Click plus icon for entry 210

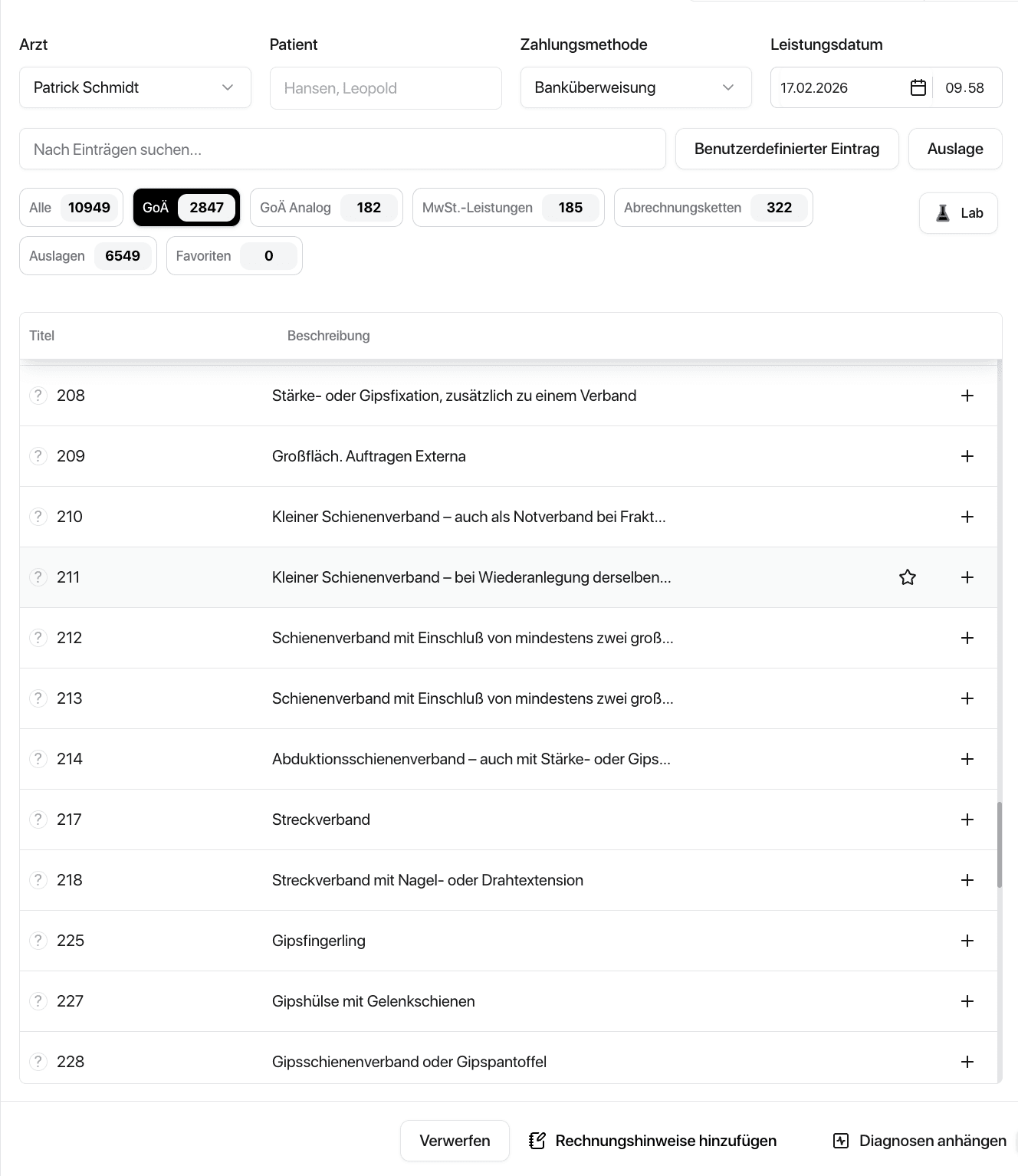(967, 517)
